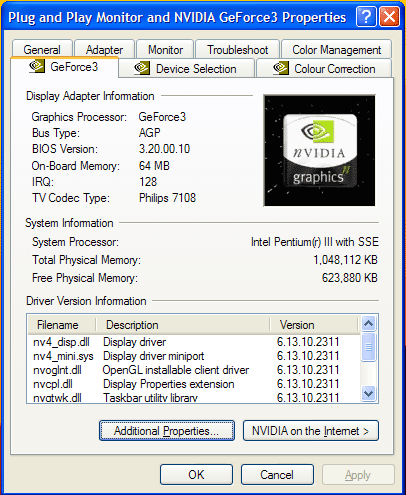Open the Adapter tab

(x=104, y=50)
